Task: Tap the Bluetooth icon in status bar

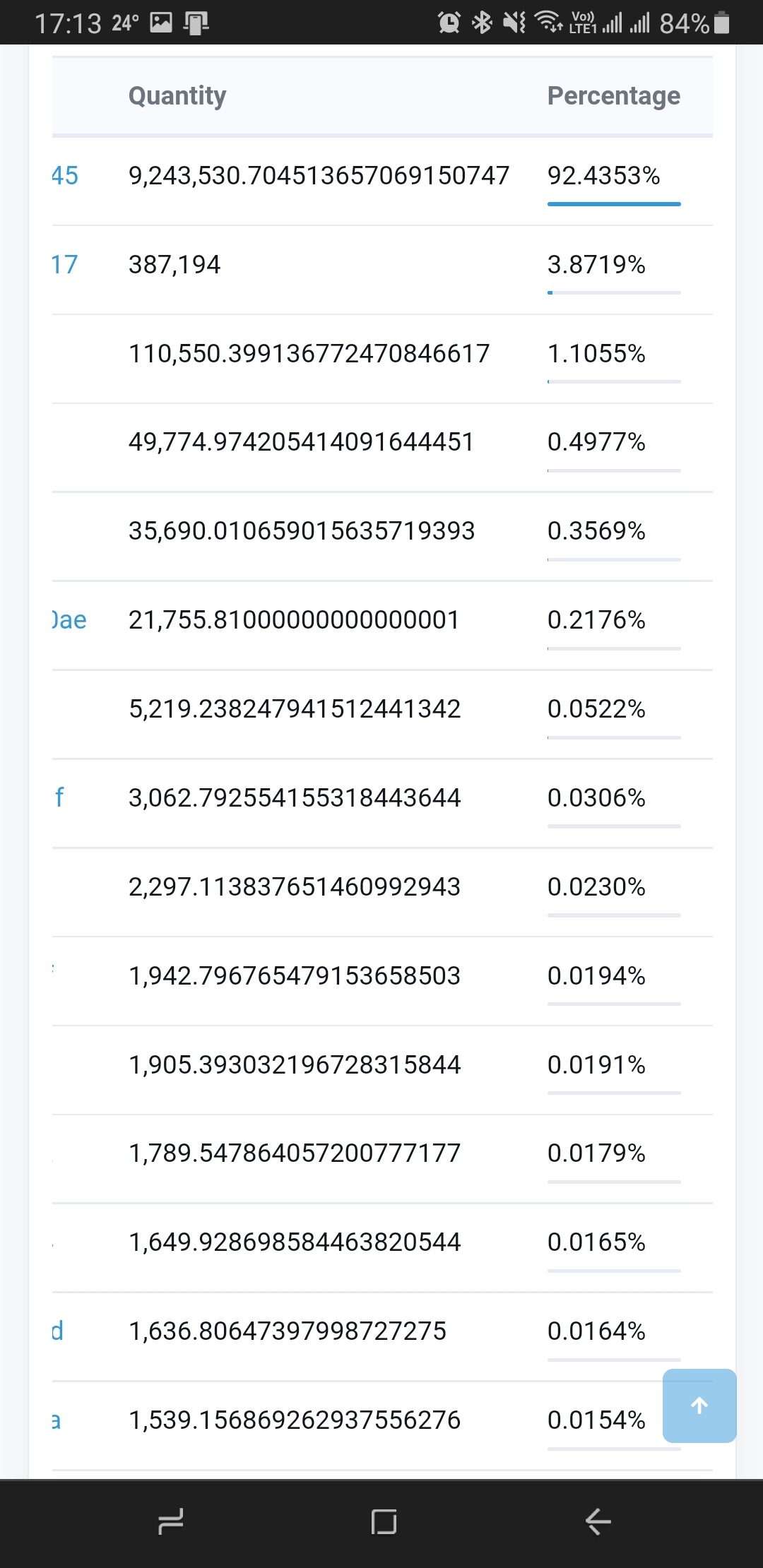Action: pos(482,23)
